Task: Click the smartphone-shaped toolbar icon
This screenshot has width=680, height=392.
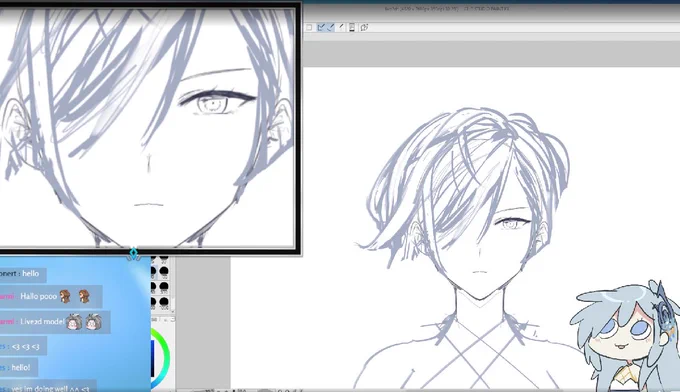Action: click(352, 27)
